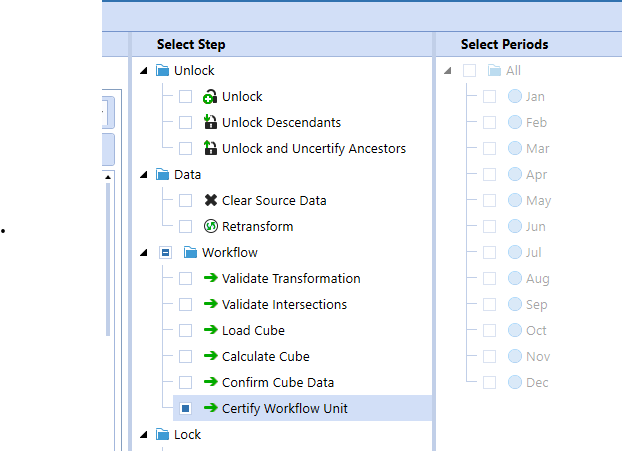Click the Workflow folder icon

tap(190, 252)
